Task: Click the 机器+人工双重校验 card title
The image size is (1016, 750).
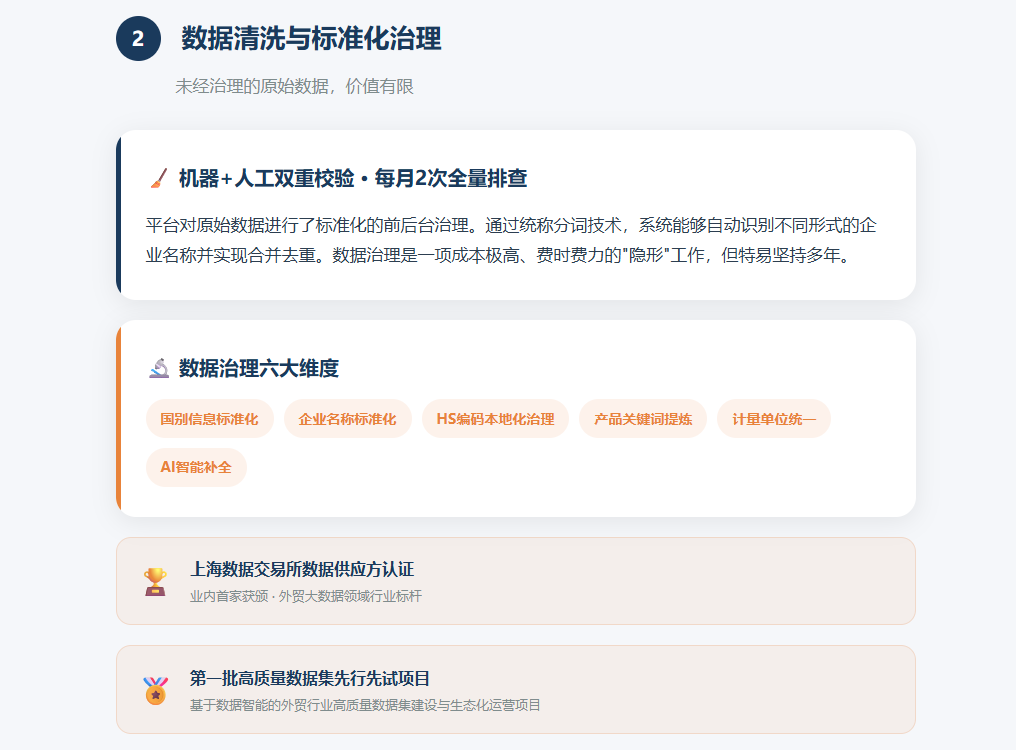Action: [353, 178]
